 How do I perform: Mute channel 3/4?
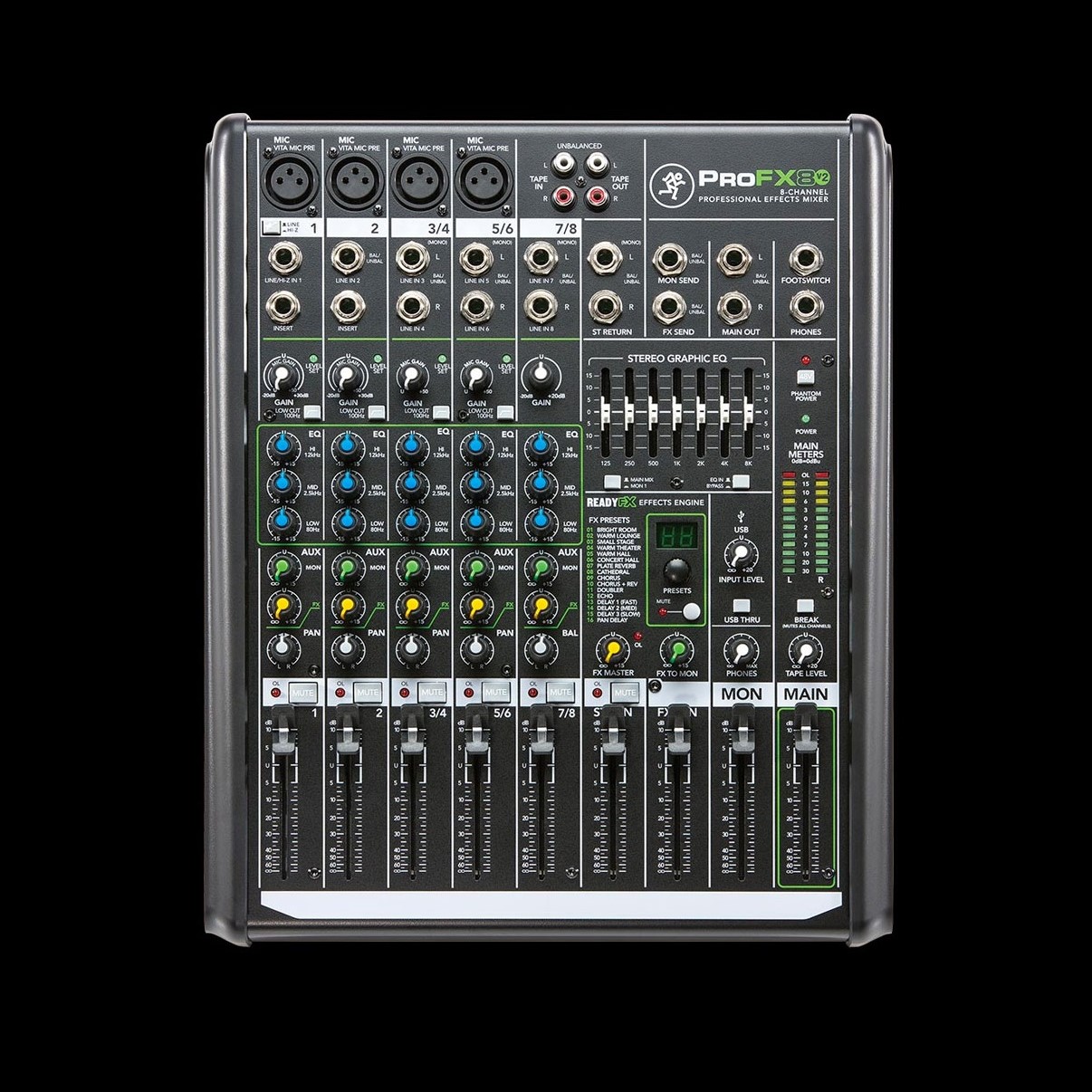(432, 693)
